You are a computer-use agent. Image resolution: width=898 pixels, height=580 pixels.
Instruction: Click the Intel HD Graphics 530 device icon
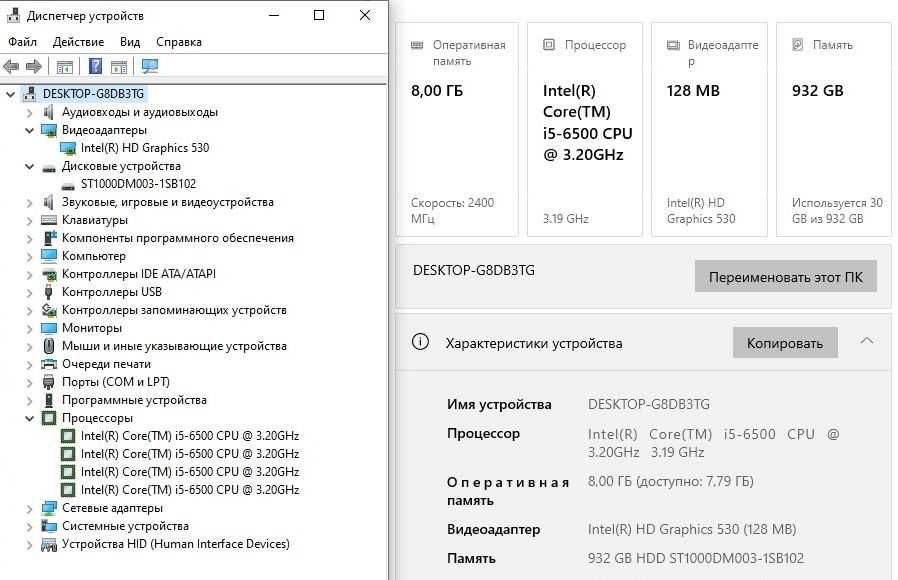[x=68, y=148]
